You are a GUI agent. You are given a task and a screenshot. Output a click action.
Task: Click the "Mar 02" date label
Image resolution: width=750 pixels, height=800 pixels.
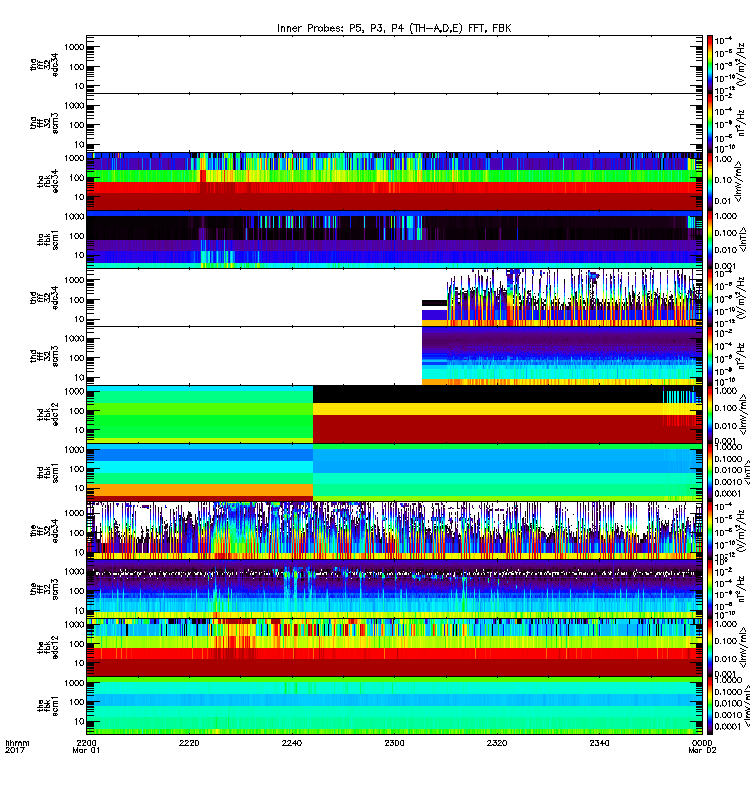(702, 750)
